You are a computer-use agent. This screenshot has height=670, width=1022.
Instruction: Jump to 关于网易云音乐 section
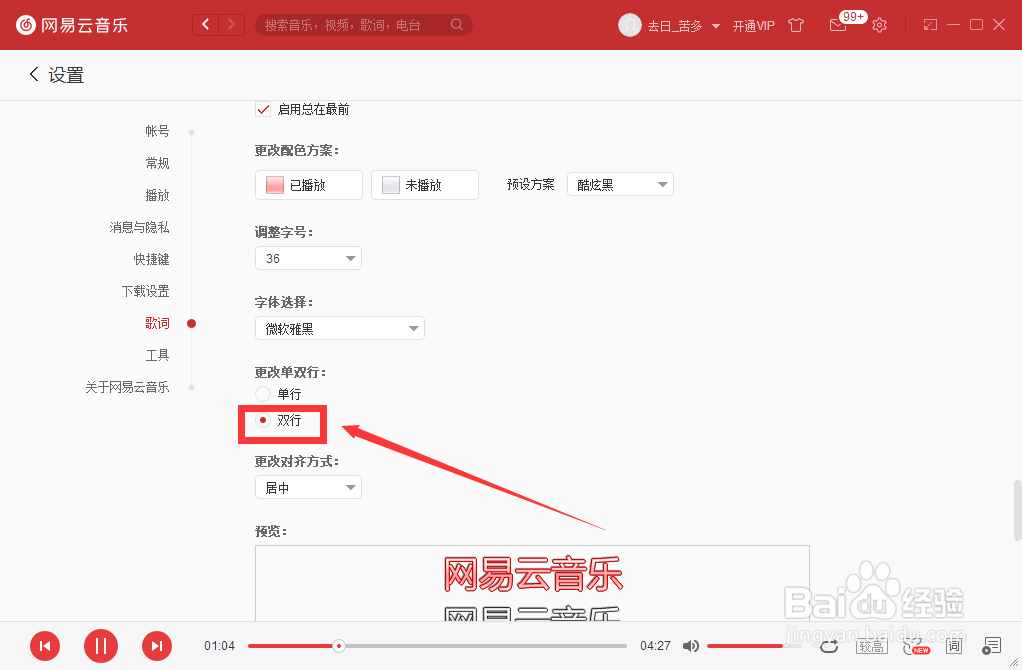click(127, 386)
